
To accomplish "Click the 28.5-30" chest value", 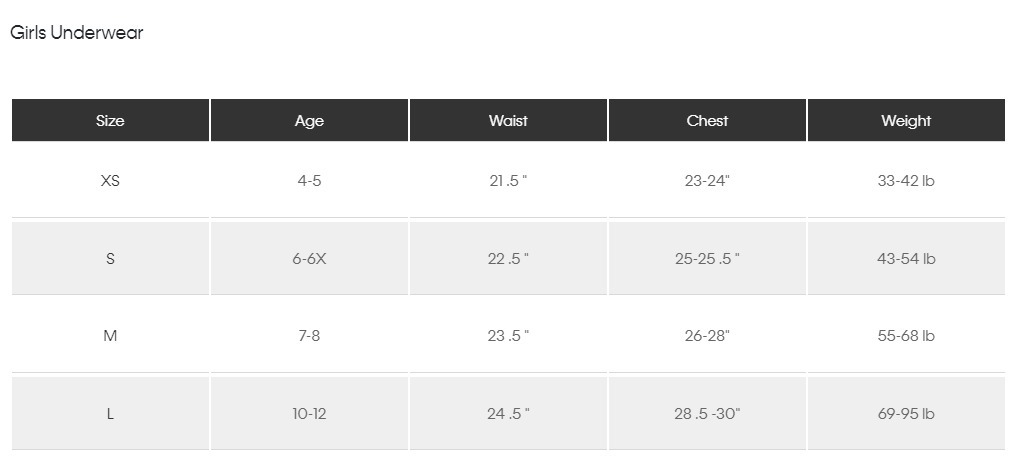I will click(707, 414).
